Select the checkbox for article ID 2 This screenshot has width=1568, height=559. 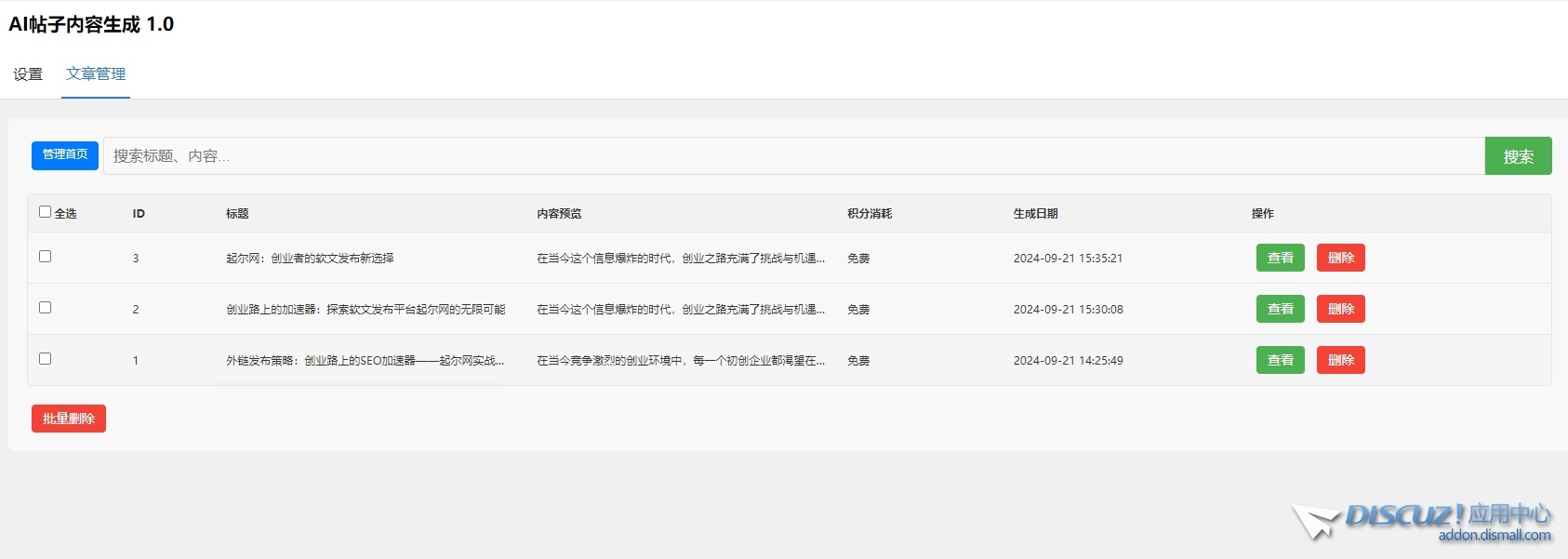coord(45,308)
